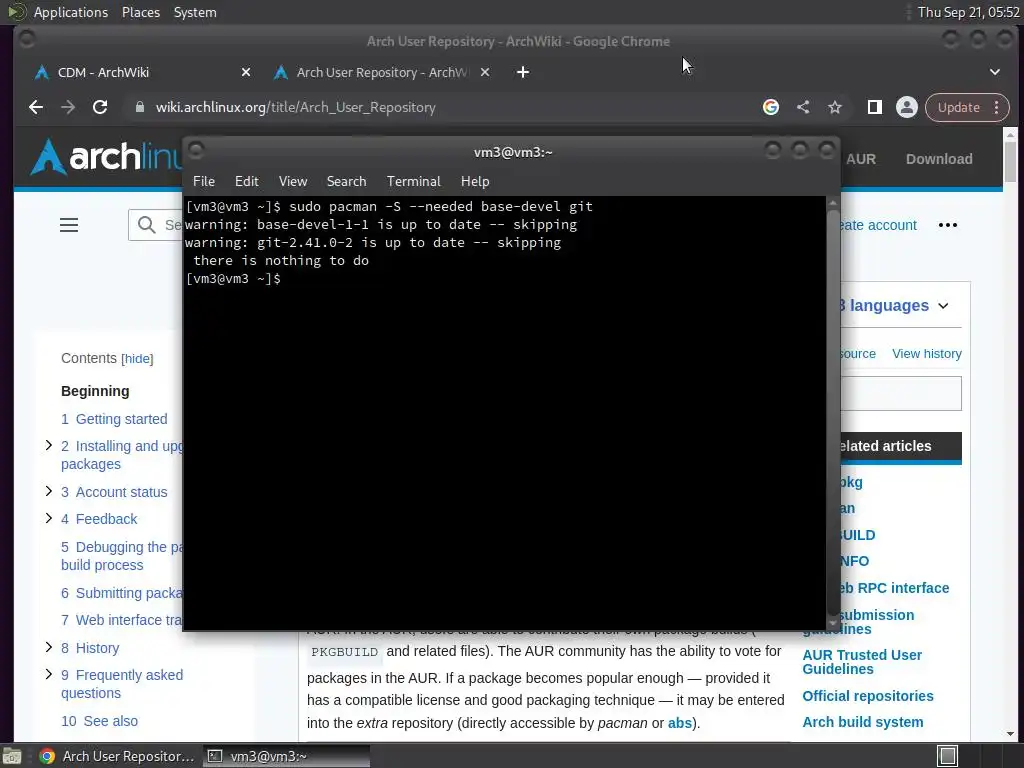Screen dimensions: 1024x768
Task: Open the System menu
Action: 195,12
